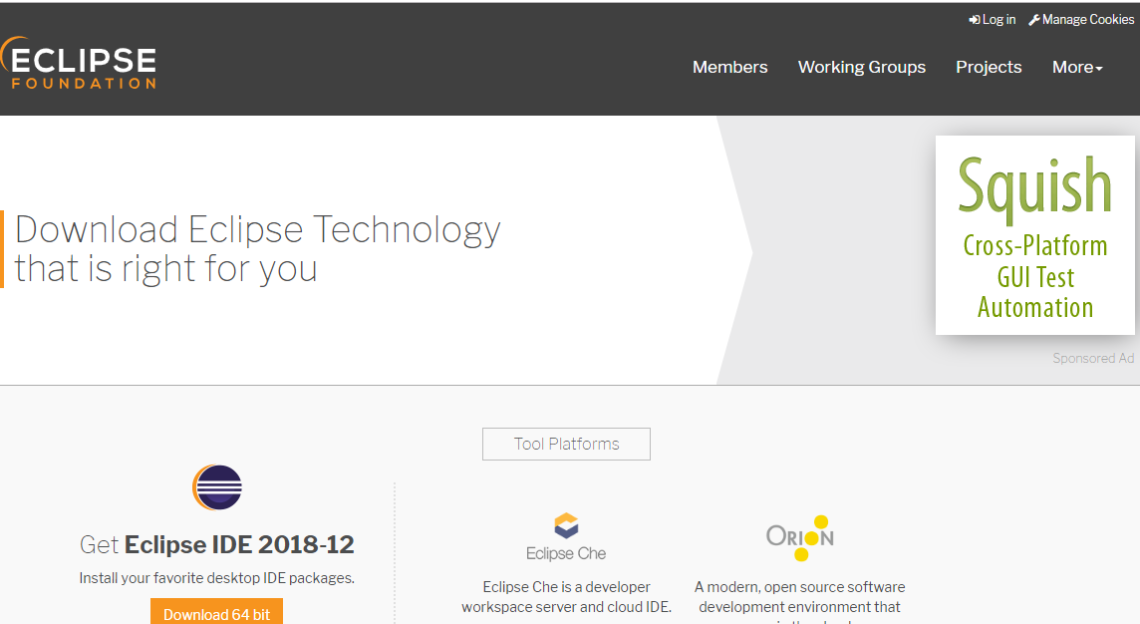
Task: Click the Sponsored Ad label
Action: 1093,358
